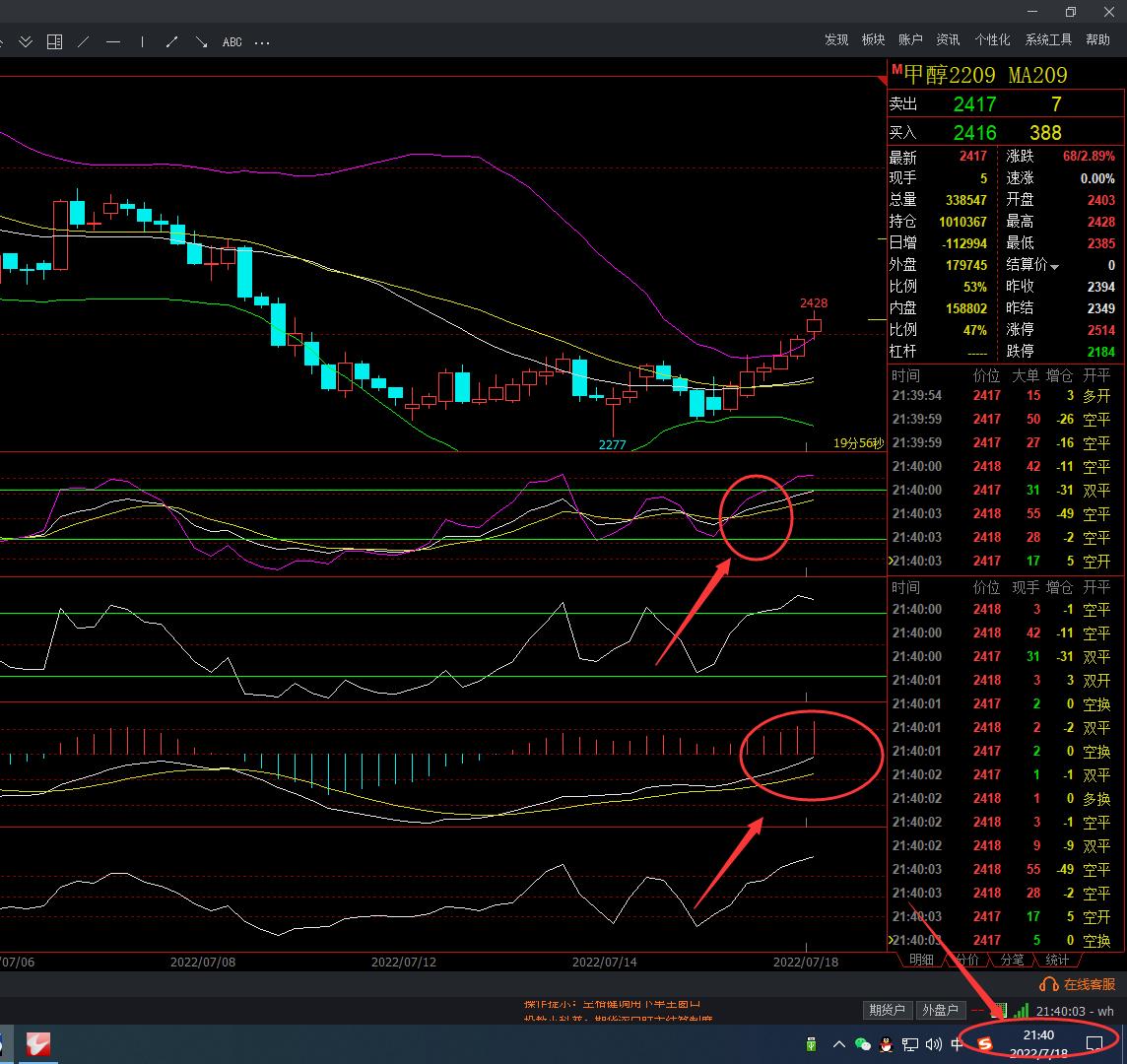Switch to the 分价 tab

pos(967,960)
